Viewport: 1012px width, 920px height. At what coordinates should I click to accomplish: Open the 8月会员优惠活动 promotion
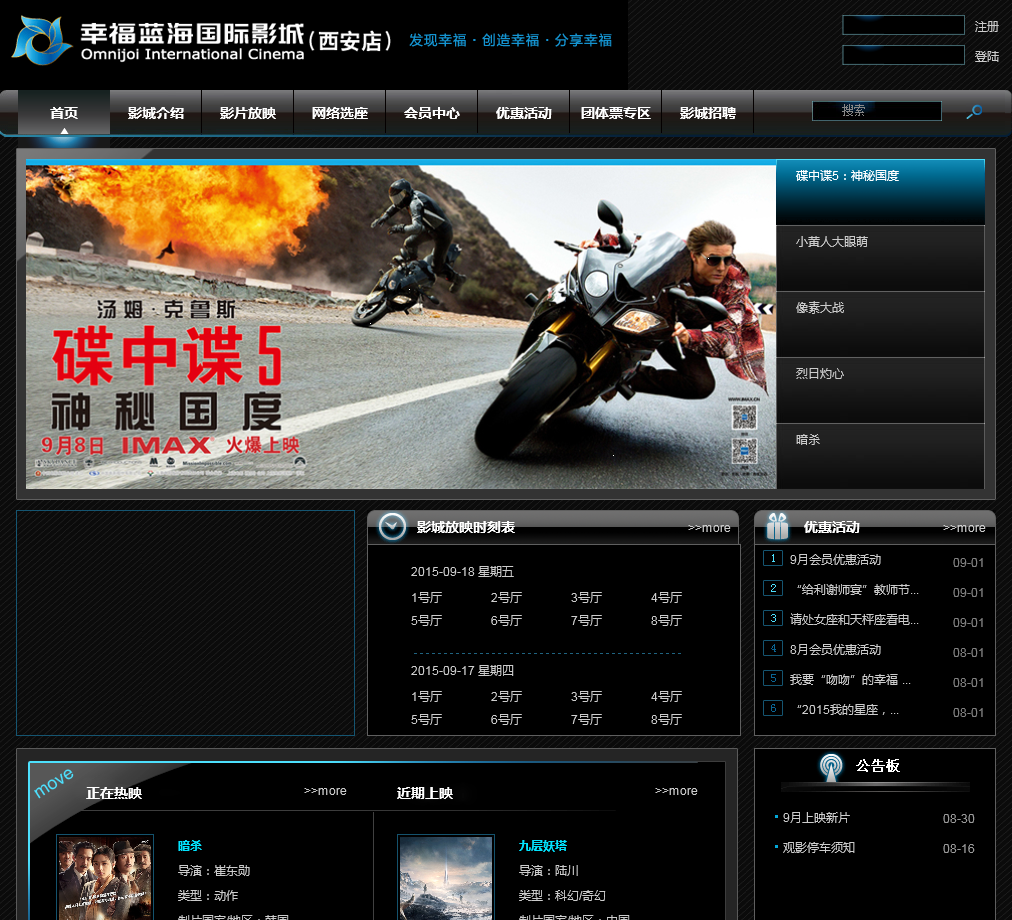pos(835,649)
